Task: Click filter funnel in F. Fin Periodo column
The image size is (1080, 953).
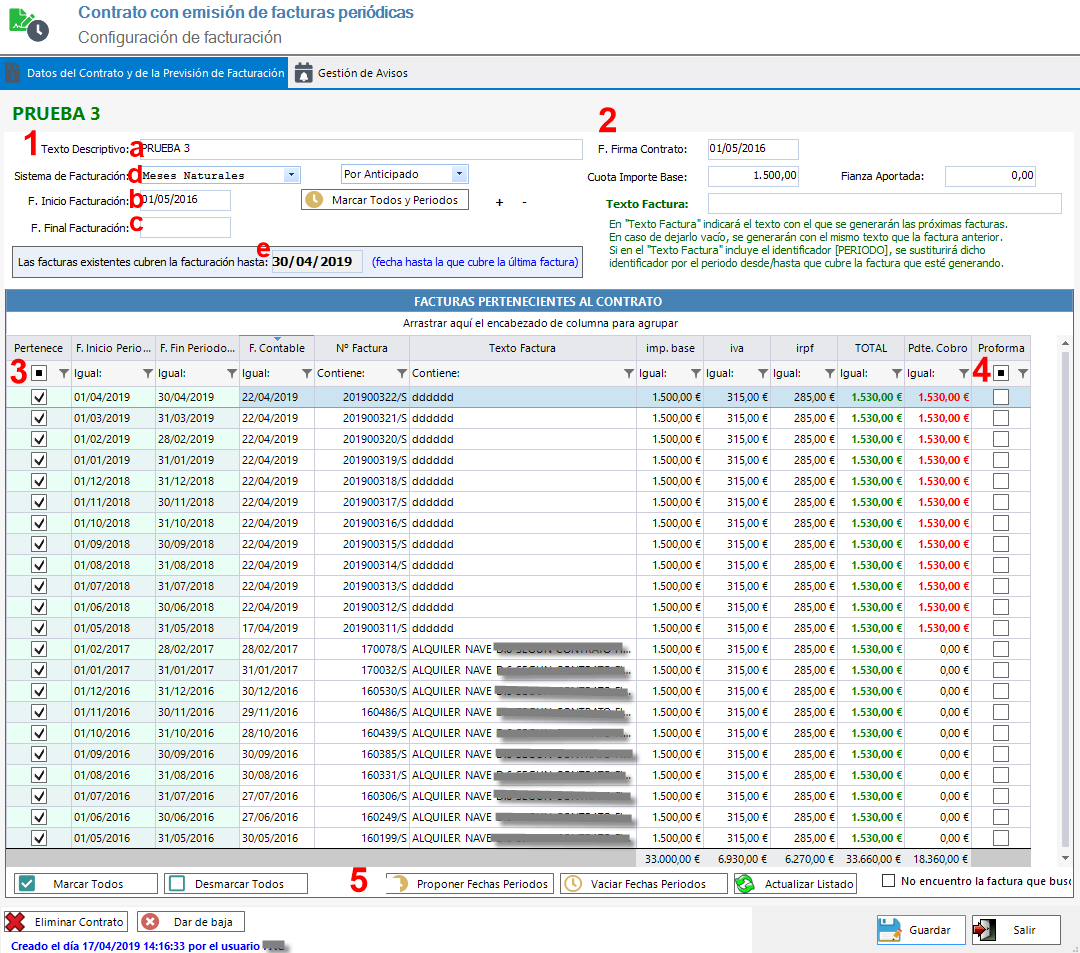Action: (x=231, y=373)
